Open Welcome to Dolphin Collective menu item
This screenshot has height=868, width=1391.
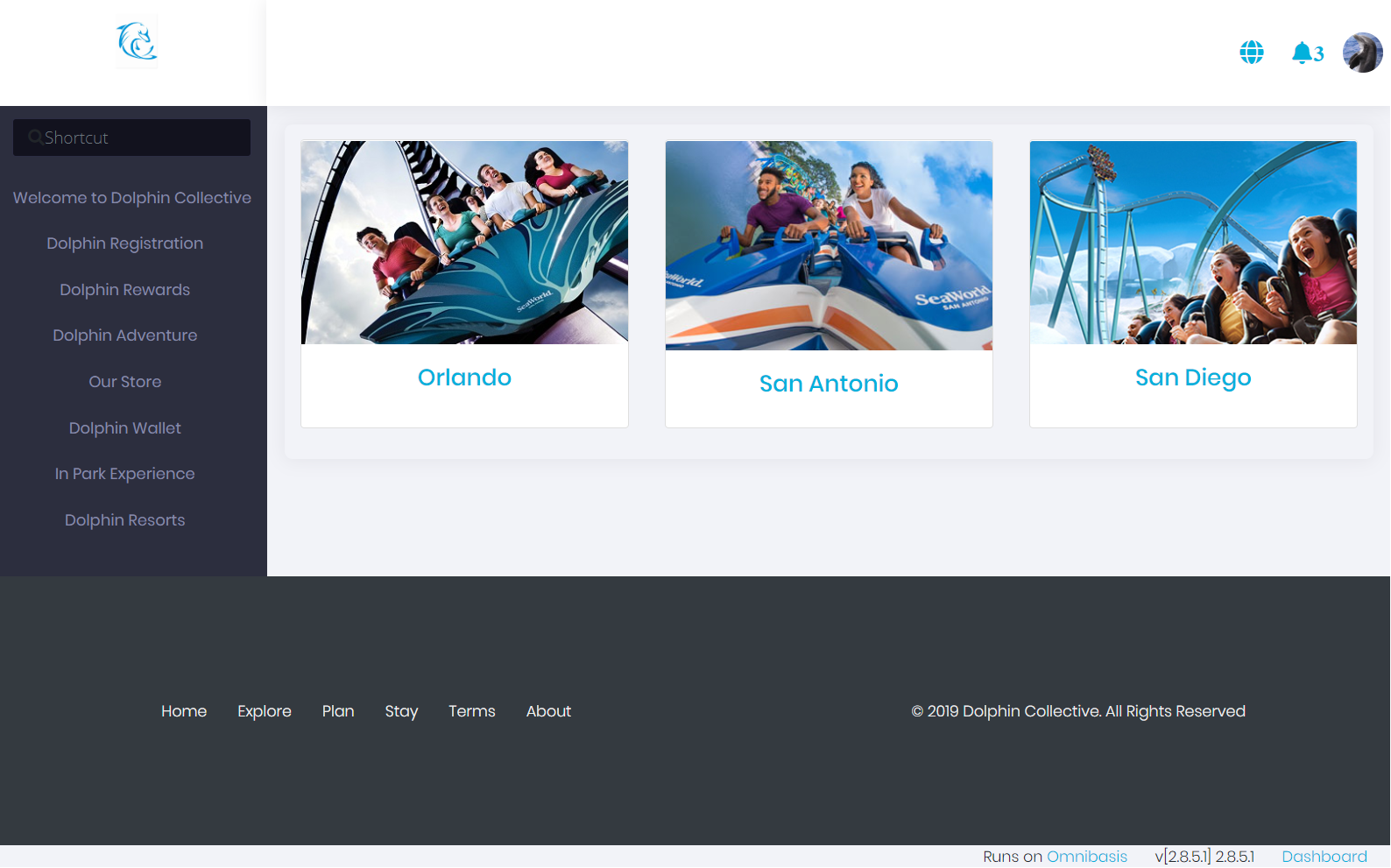132,198
